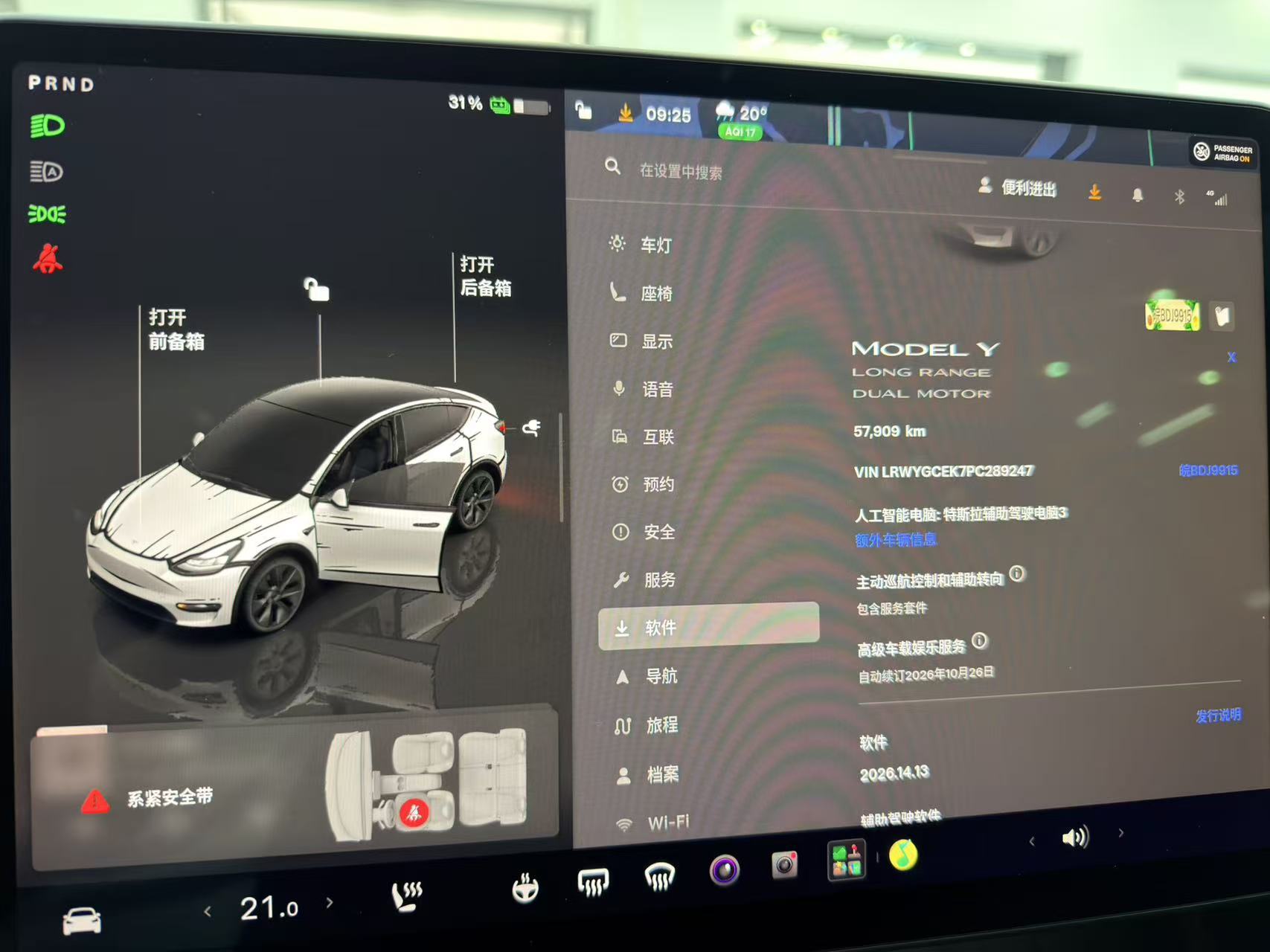Screen dimensions: 1270x952
Task: Open the 显示 display menu
Action: (x=641, y=341)
